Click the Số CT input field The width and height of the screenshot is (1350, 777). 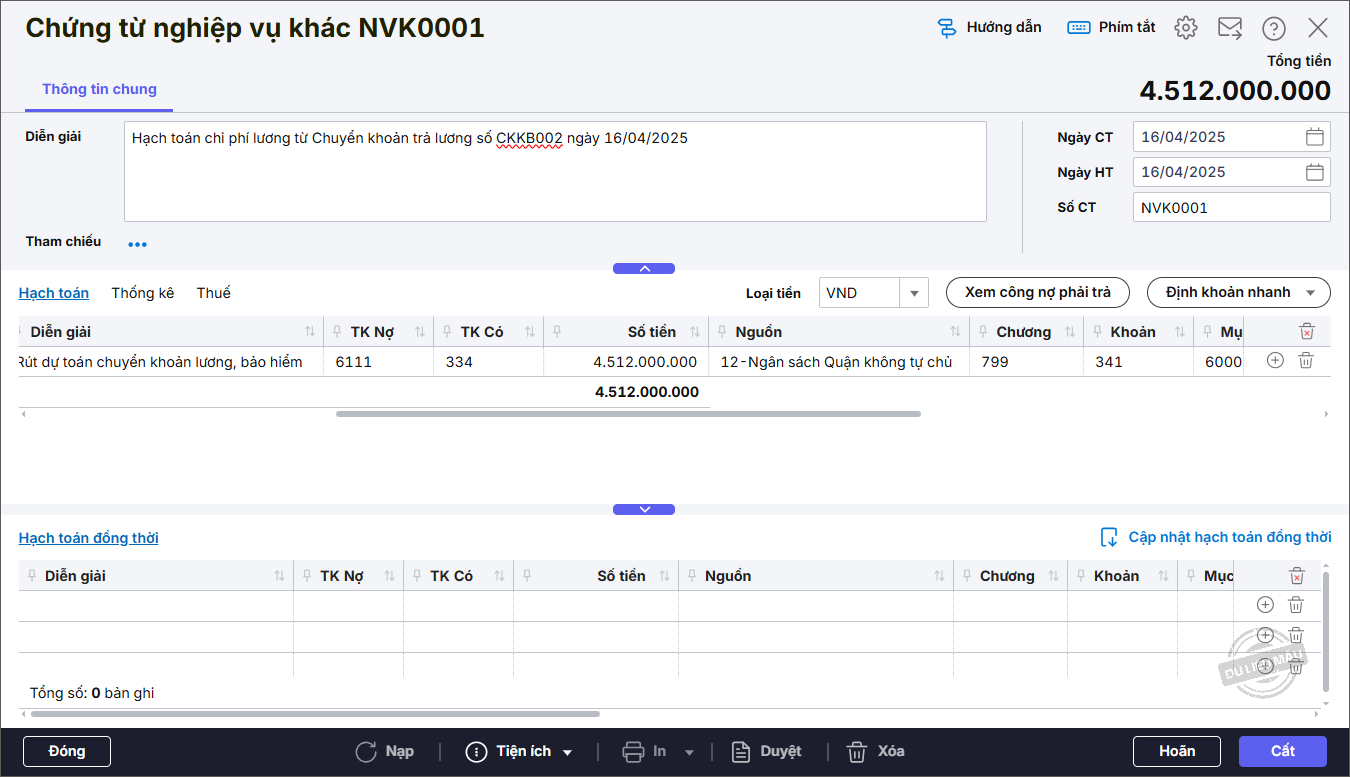point(1231,208)
